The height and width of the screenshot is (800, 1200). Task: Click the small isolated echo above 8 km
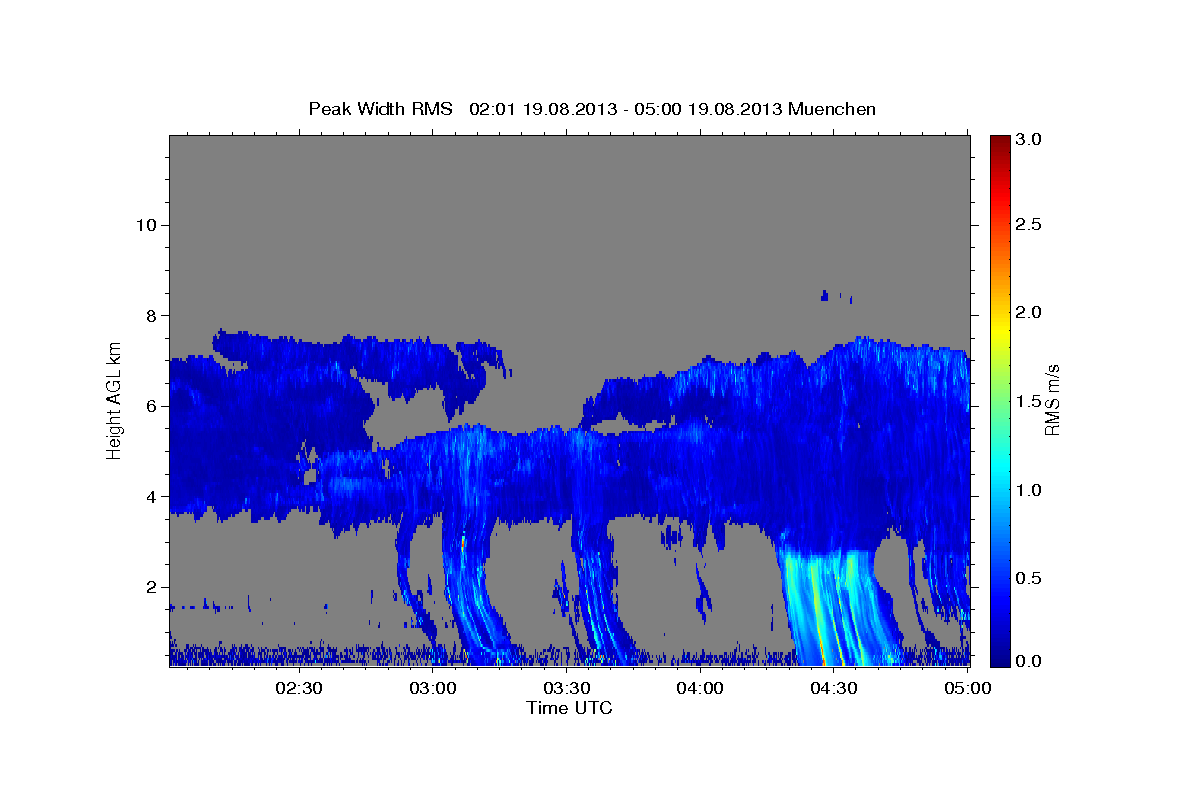click(825, 295)
